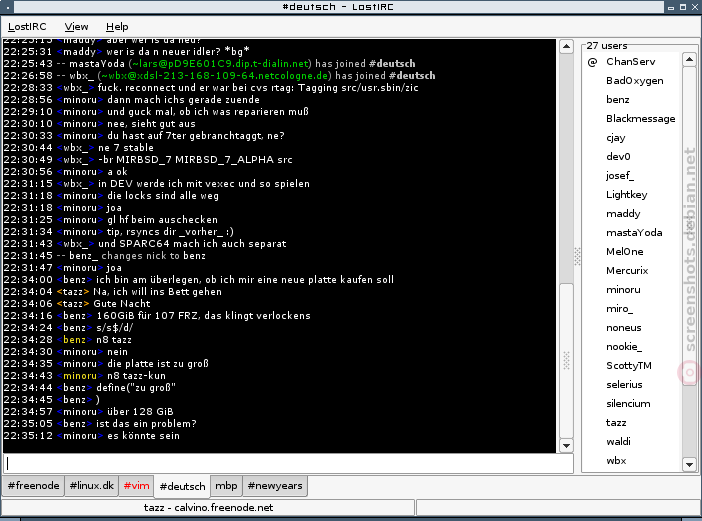The width and height of the screenshot is (702, 521).
Task: Select user BadOxygen
Action: click(x=634, y=81)
